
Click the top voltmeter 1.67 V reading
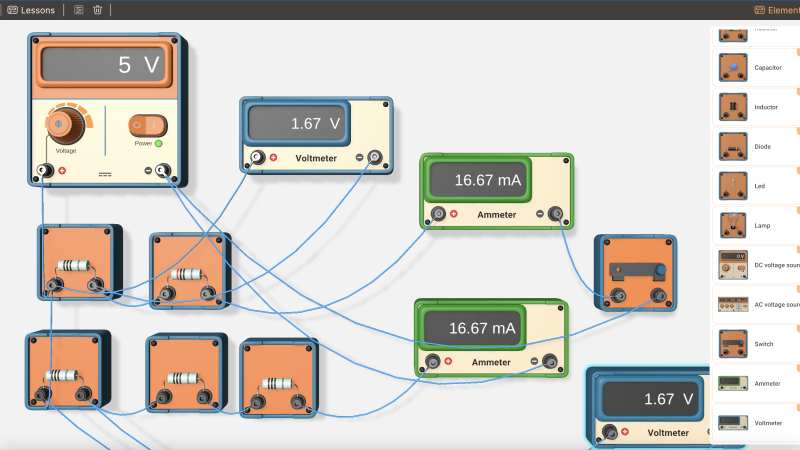click(298, 123)
